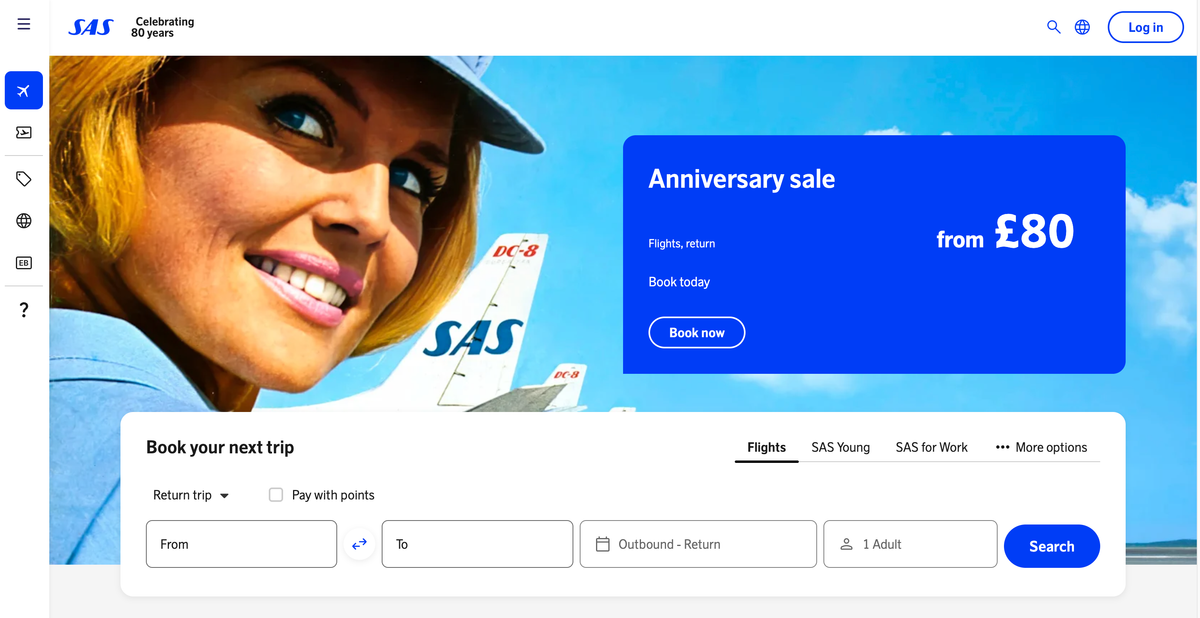Open the Outbound - Return date field
The image size is (1200, 618).
[698, 544]
